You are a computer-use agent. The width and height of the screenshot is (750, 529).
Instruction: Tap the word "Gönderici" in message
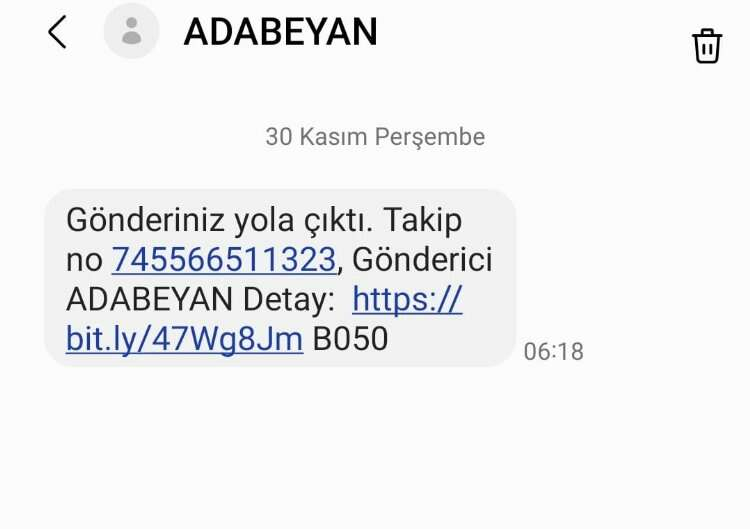coord(422,260)
